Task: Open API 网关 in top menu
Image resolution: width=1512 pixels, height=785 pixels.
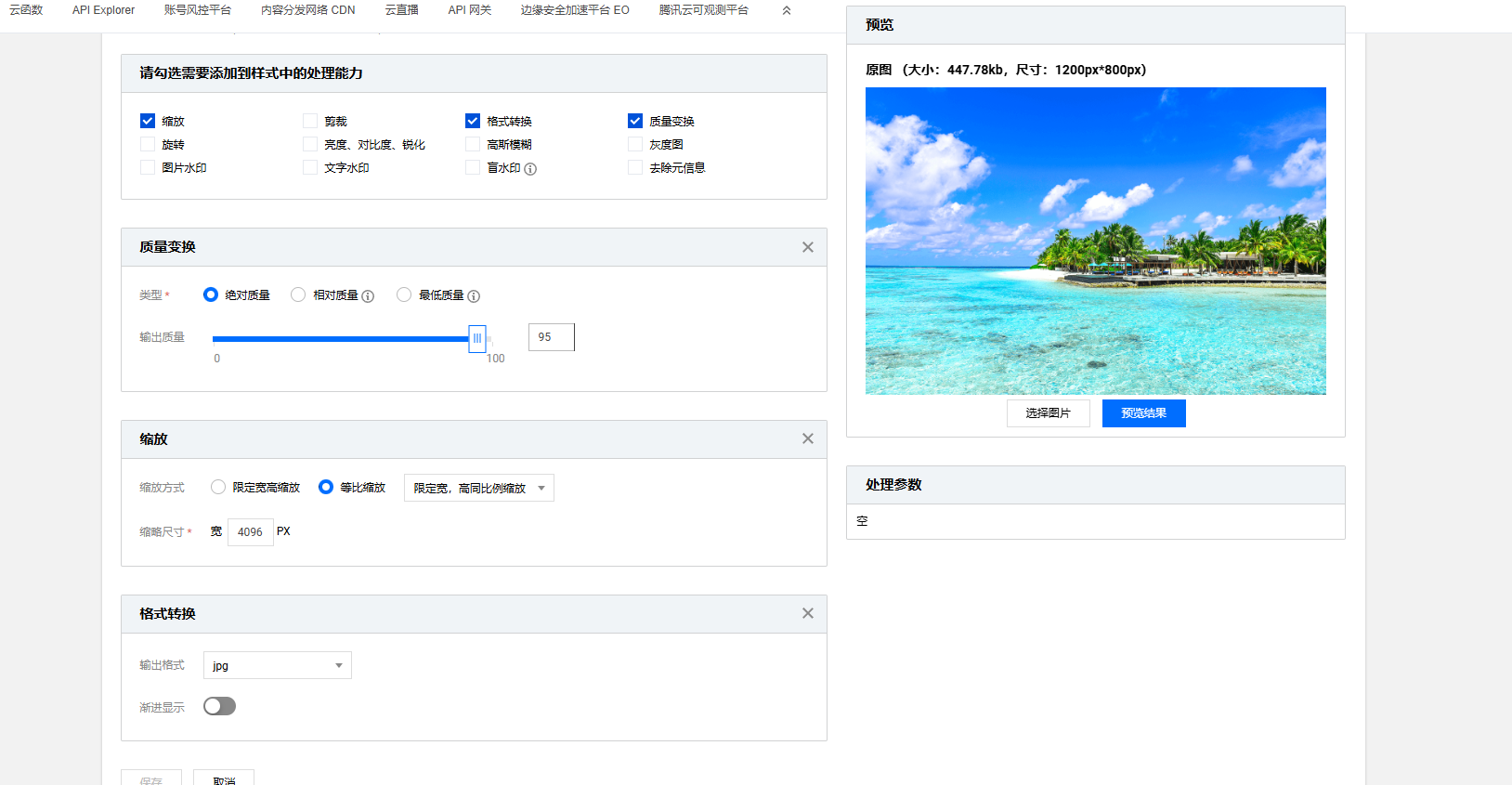Action: [470, 10]
